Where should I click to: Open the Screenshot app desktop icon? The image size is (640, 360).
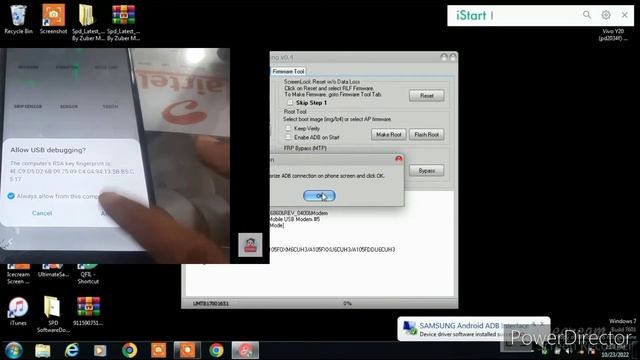tap(53, 19)
